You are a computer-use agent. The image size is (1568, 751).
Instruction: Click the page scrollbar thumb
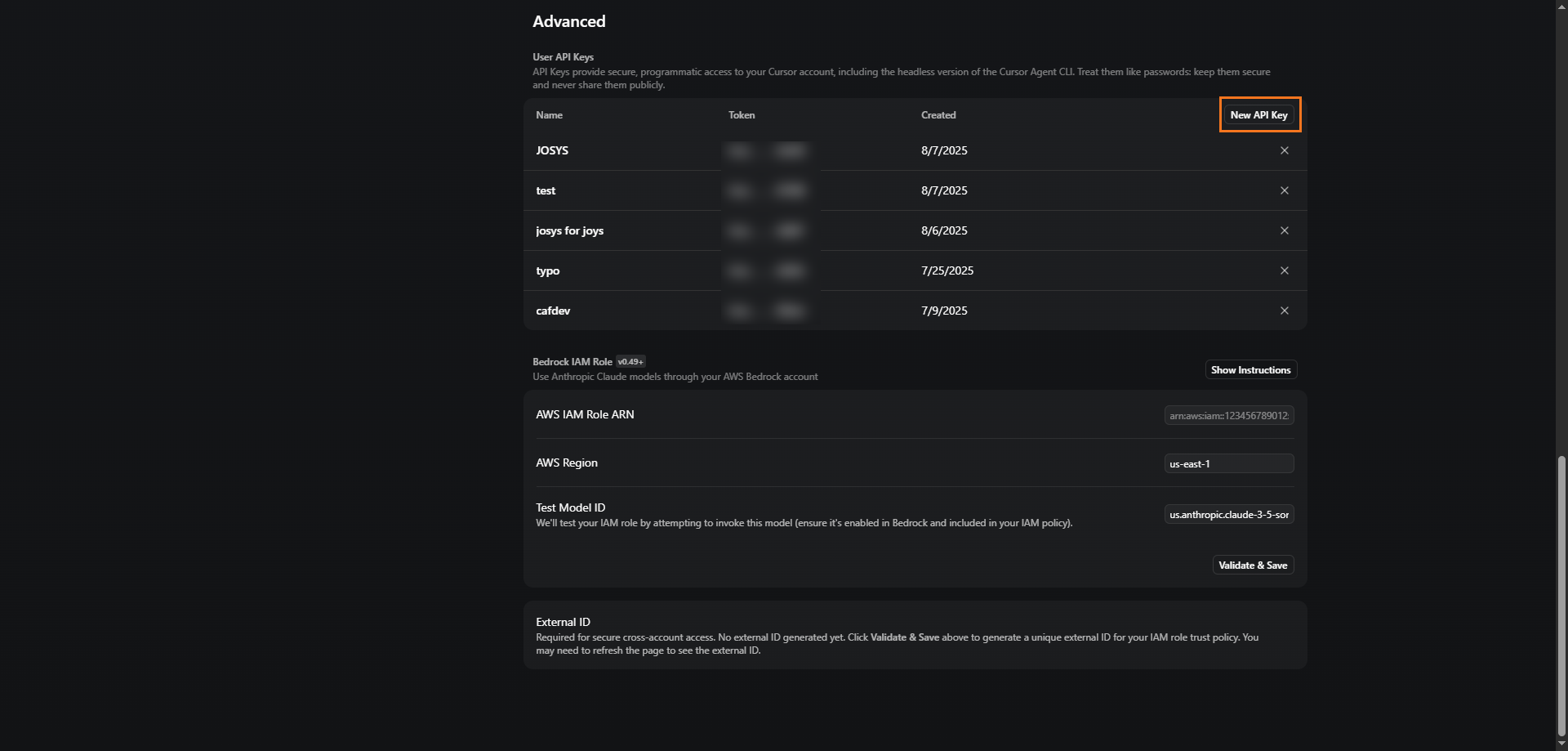[x=1561, y=597]
